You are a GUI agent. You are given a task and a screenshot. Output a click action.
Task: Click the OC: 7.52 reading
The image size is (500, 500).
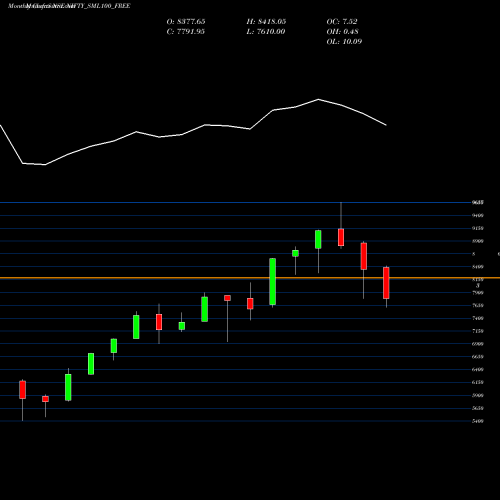342,22
